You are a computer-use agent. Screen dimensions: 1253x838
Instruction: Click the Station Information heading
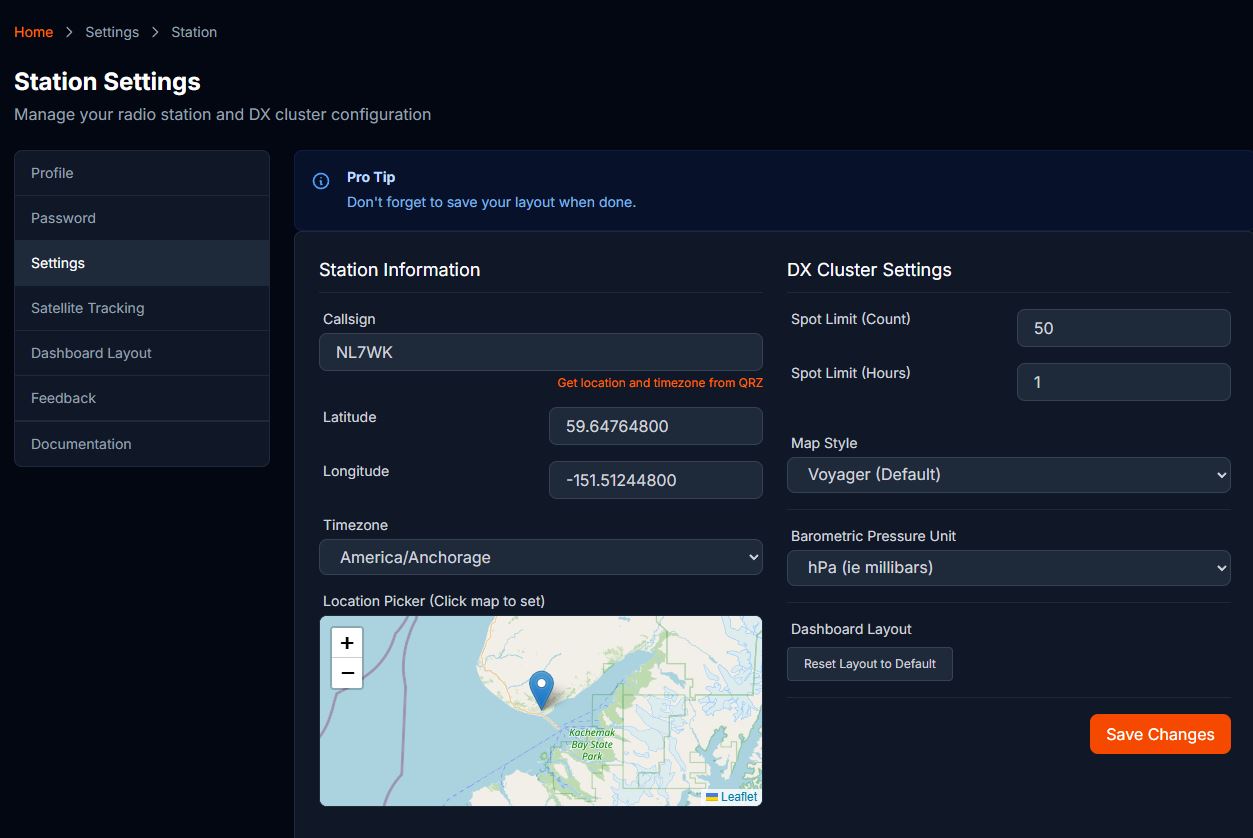click(x=399, y=270)
